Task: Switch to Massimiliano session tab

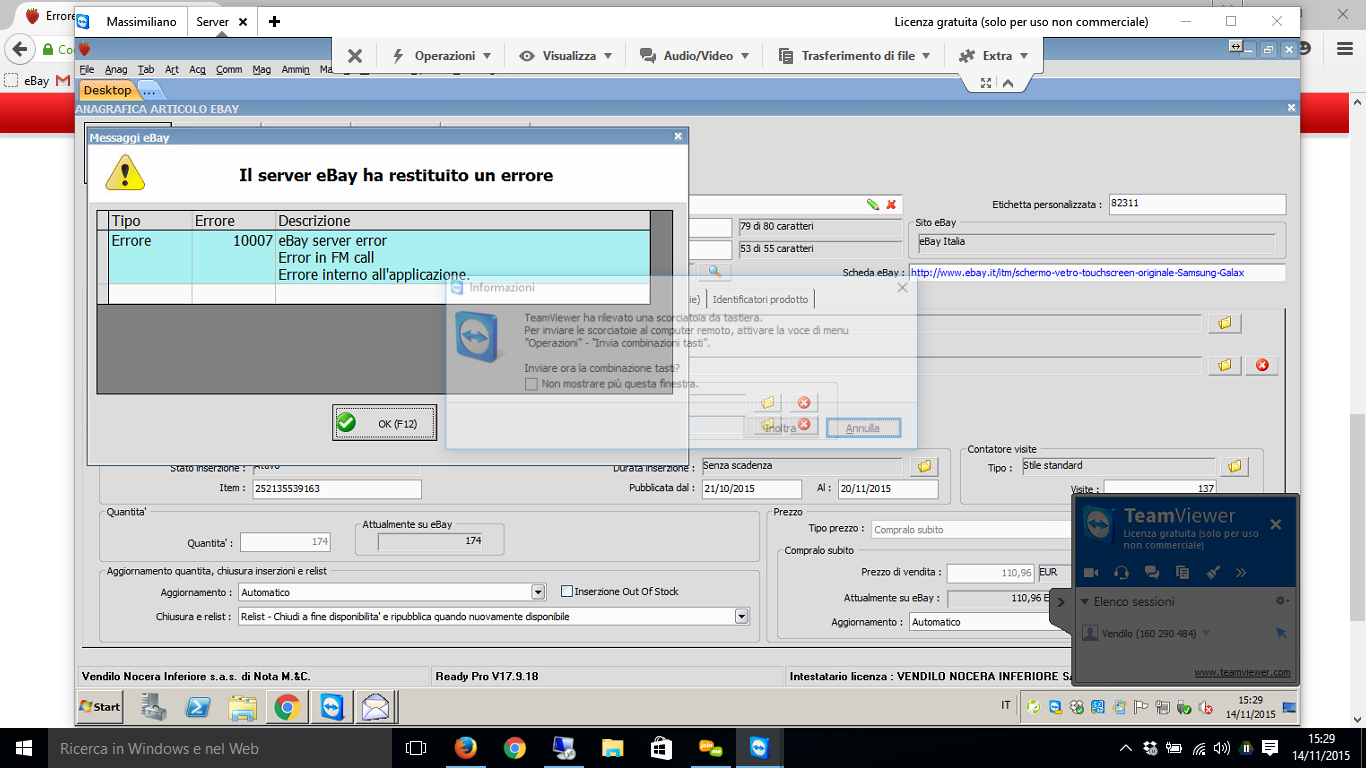Action: click(x=141, y=22)
